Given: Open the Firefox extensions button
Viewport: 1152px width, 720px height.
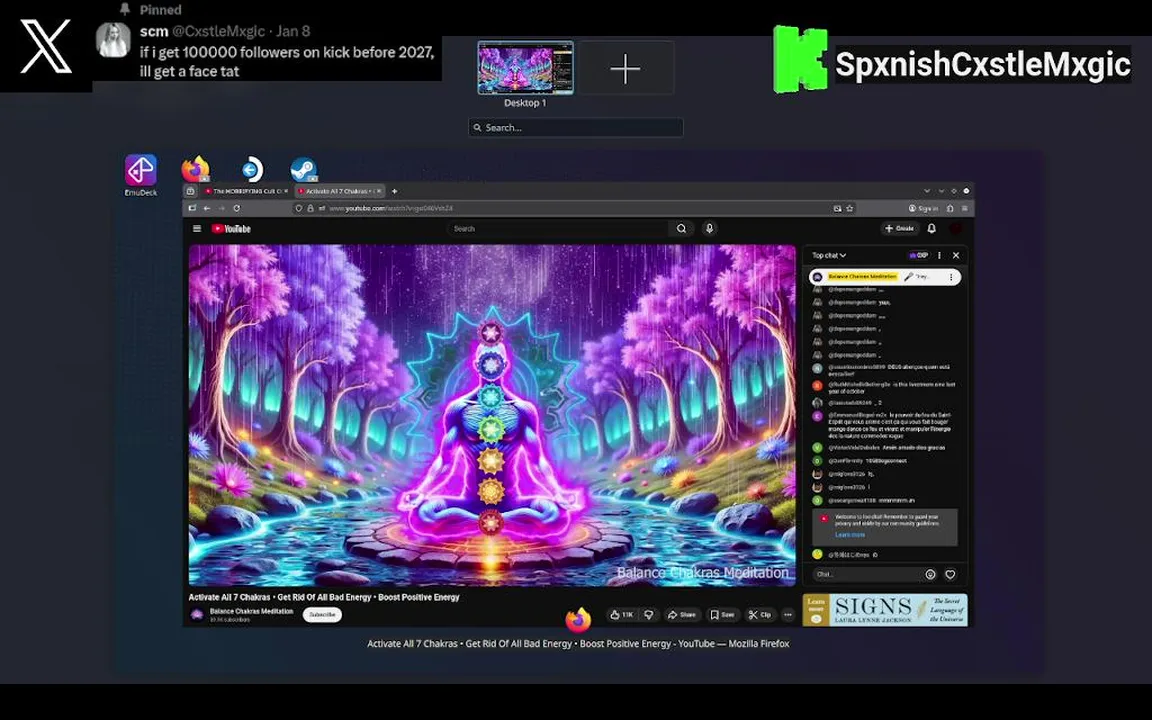Looking at the screenshot, I should (950, 209).
